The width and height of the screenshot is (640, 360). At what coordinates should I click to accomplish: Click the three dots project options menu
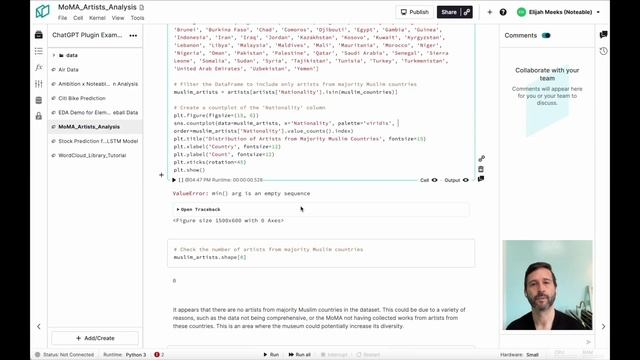133,36
